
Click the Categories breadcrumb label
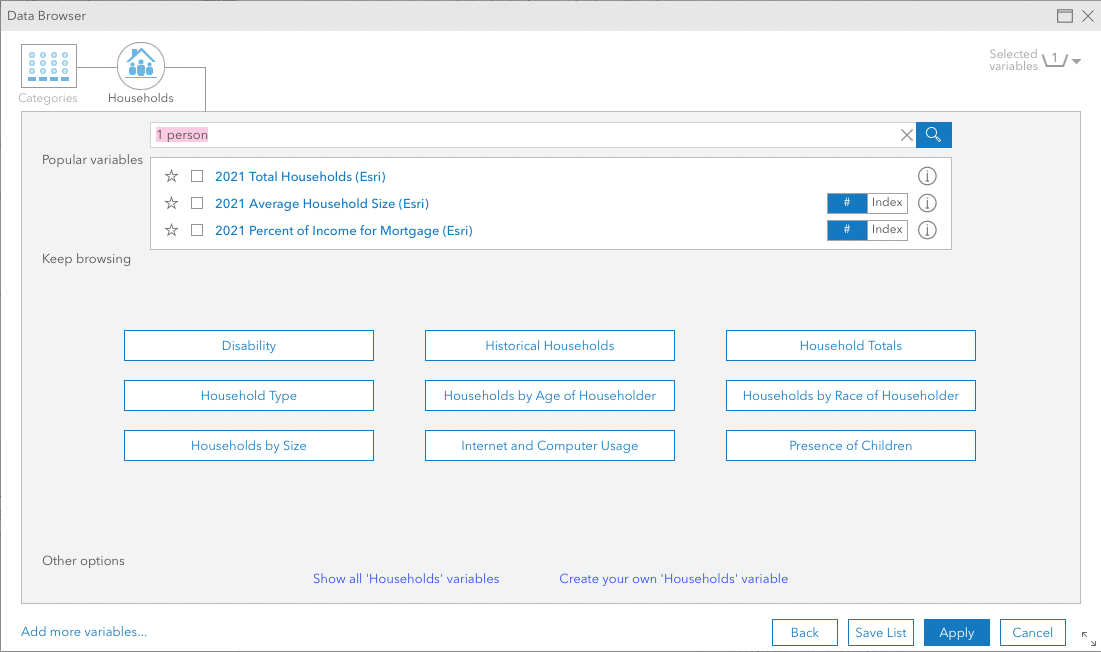pyautogui.click(x=48, y=98)
